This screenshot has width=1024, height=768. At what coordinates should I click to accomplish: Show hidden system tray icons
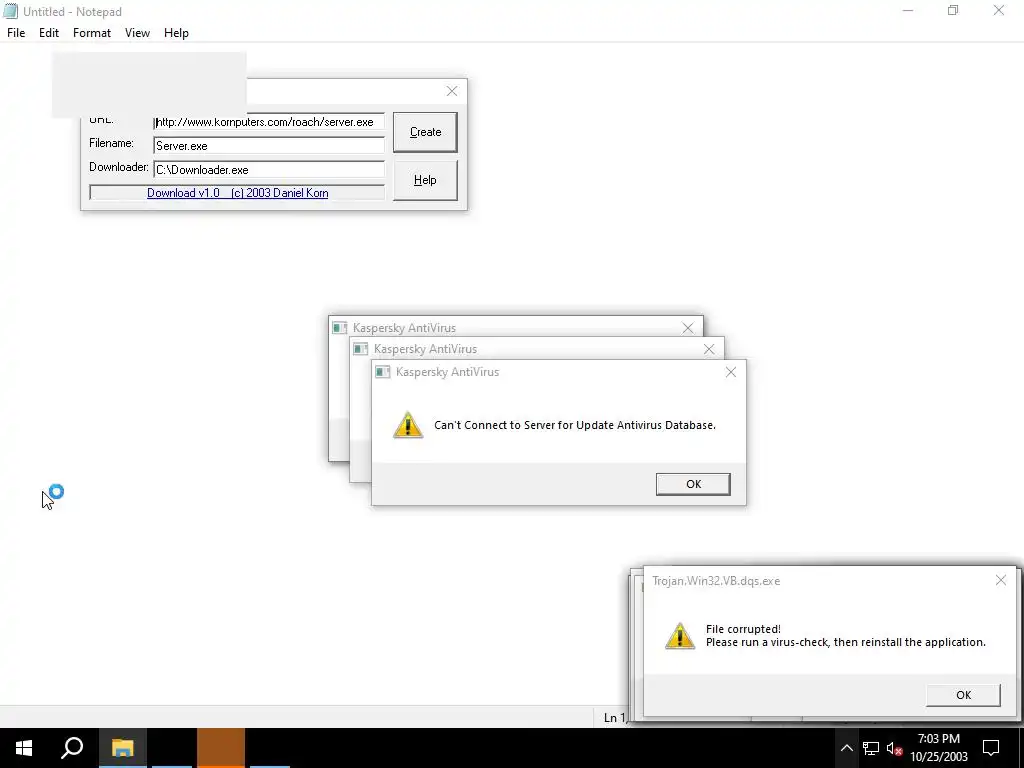click(846, 748)
